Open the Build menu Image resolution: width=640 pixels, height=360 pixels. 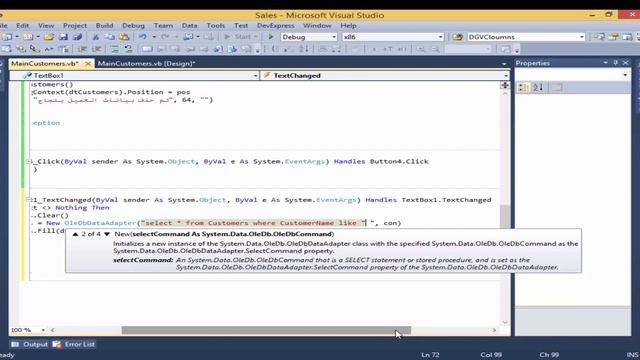click(x=104, y=25)
